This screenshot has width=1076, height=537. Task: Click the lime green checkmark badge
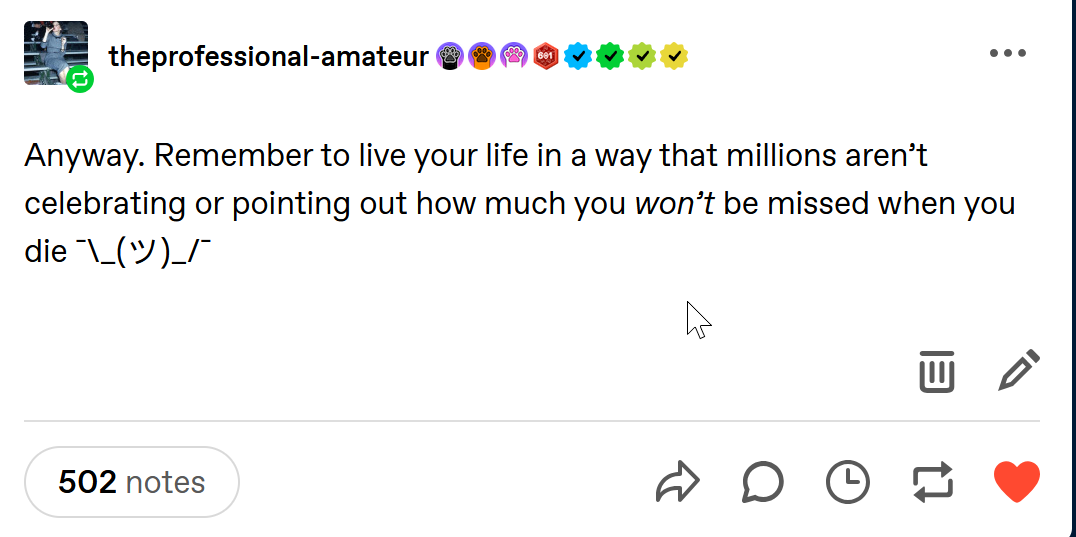pos(641,57)
